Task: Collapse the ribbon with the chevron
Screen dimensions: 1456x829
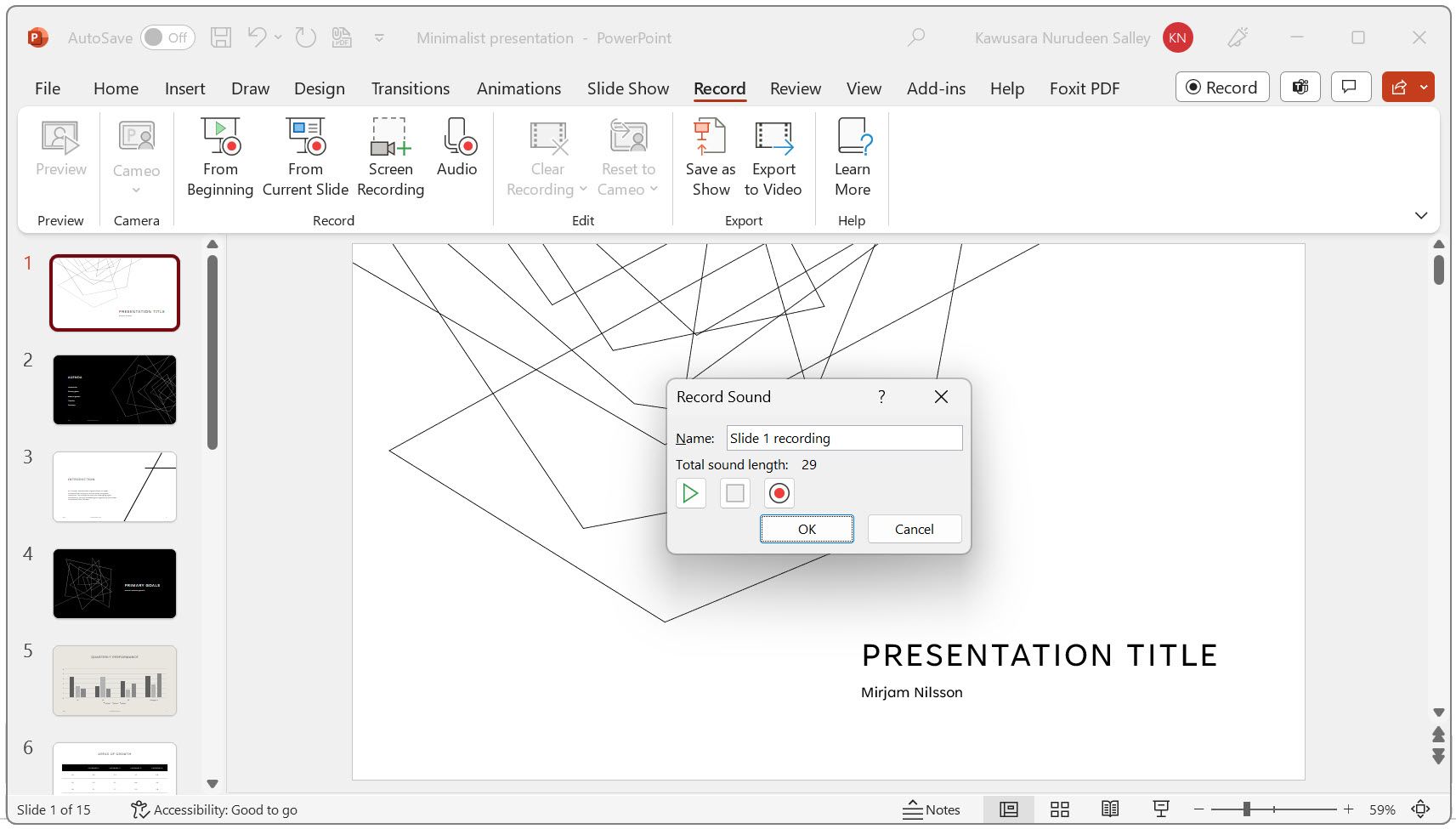Action: (x=1421, y=215)
